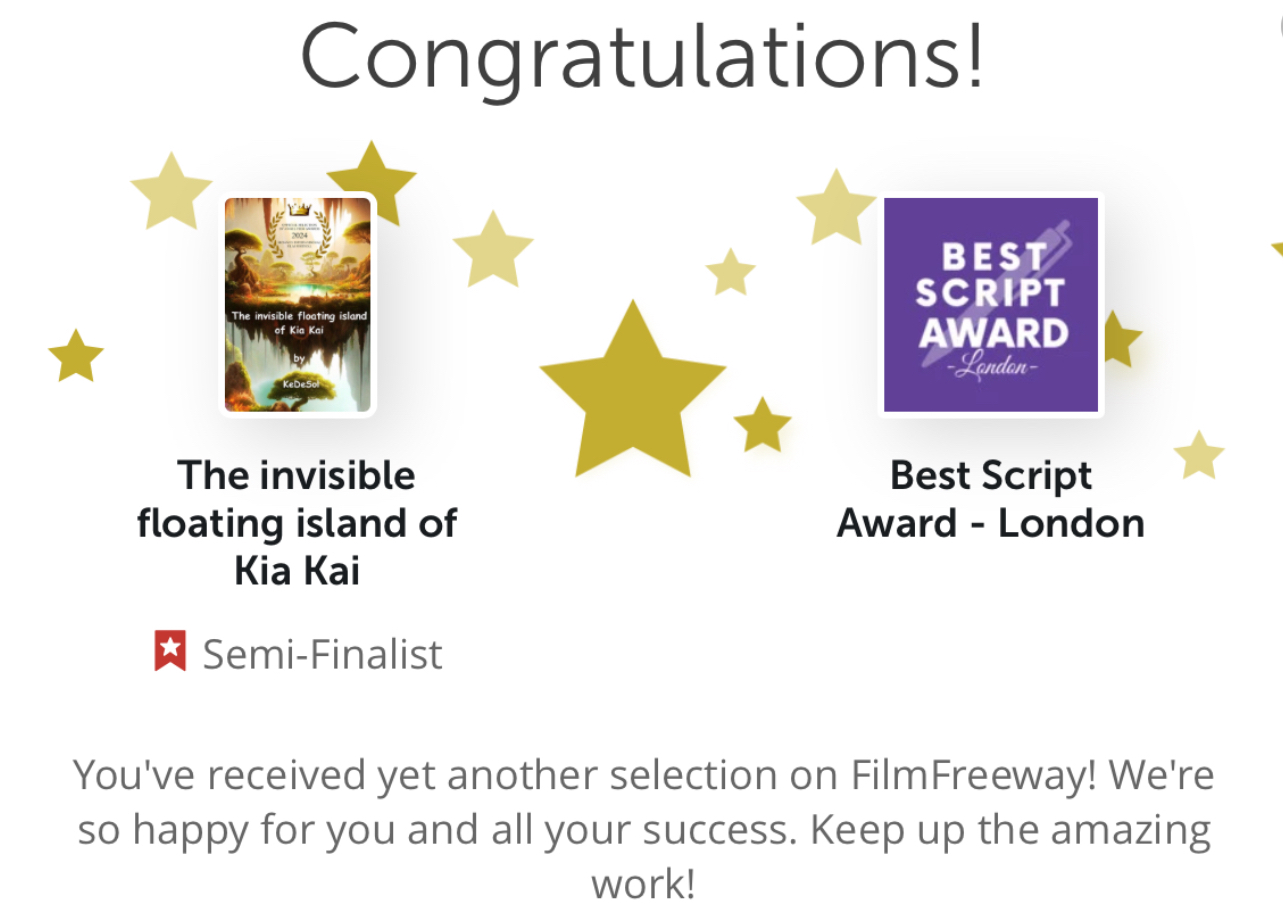Open the "Best Script Award - London" festival name
This screenshot has height=908, width=1283.
point(991,499)
